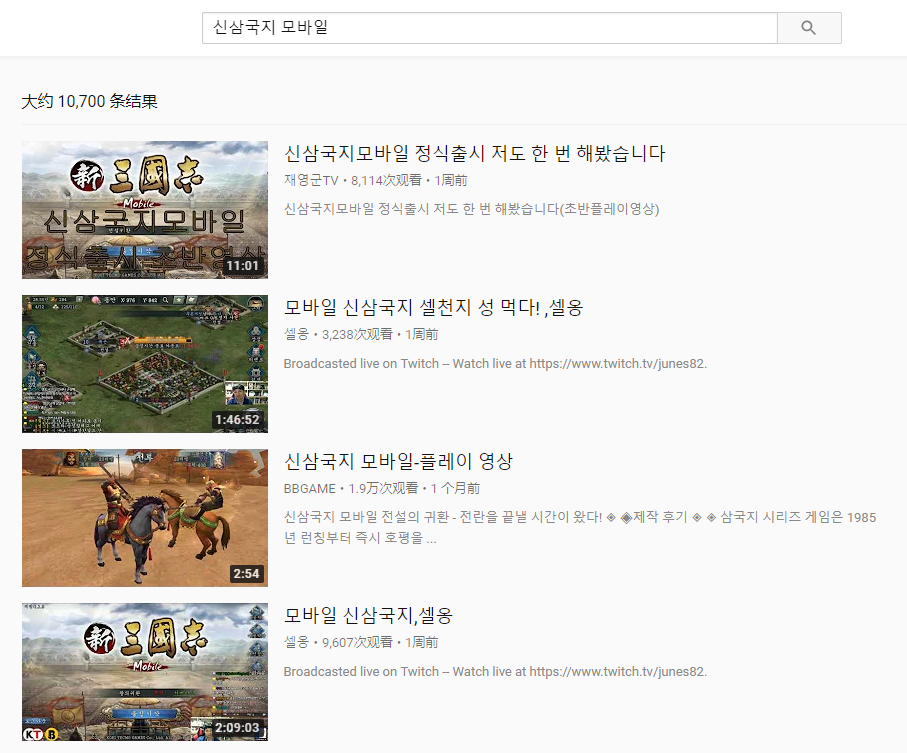Open the thumbnail with the 2:09:03 duration

tap(145, 672)
